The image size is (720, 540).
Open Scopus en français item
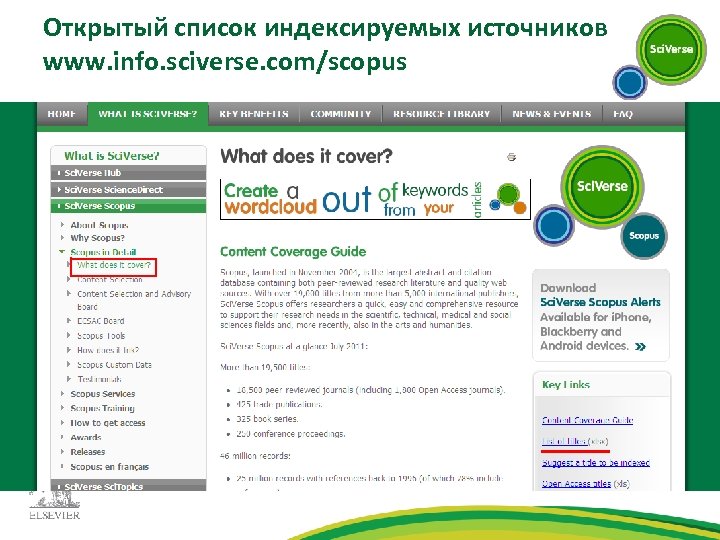[x=109, y=467]
